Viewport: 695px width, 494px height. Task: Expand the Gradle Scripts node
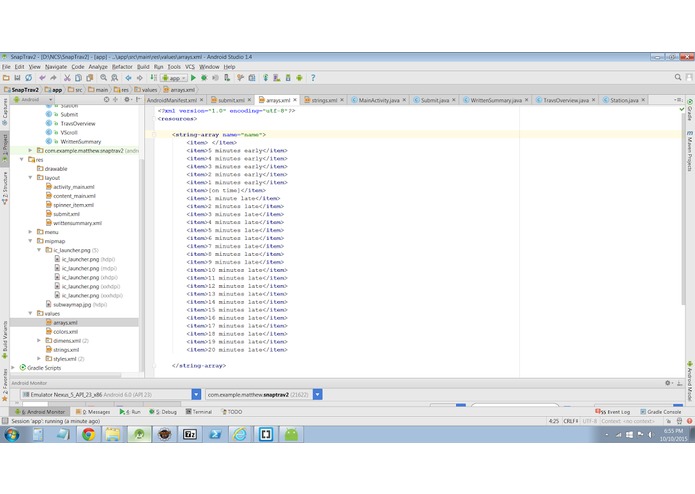[x=13, y=368]
